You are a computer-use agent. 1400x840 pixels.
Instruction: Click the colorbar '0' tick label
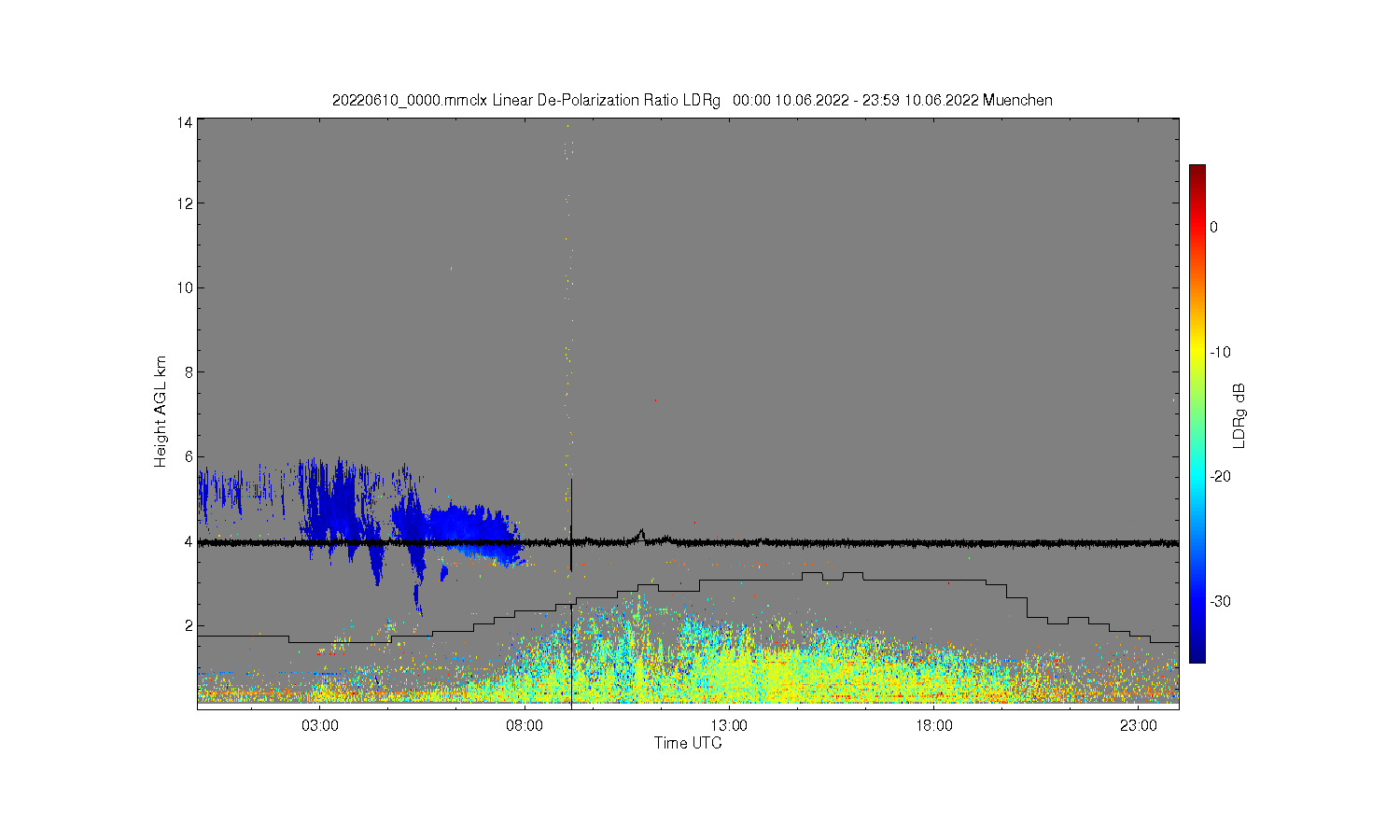tap(1213, 227)
